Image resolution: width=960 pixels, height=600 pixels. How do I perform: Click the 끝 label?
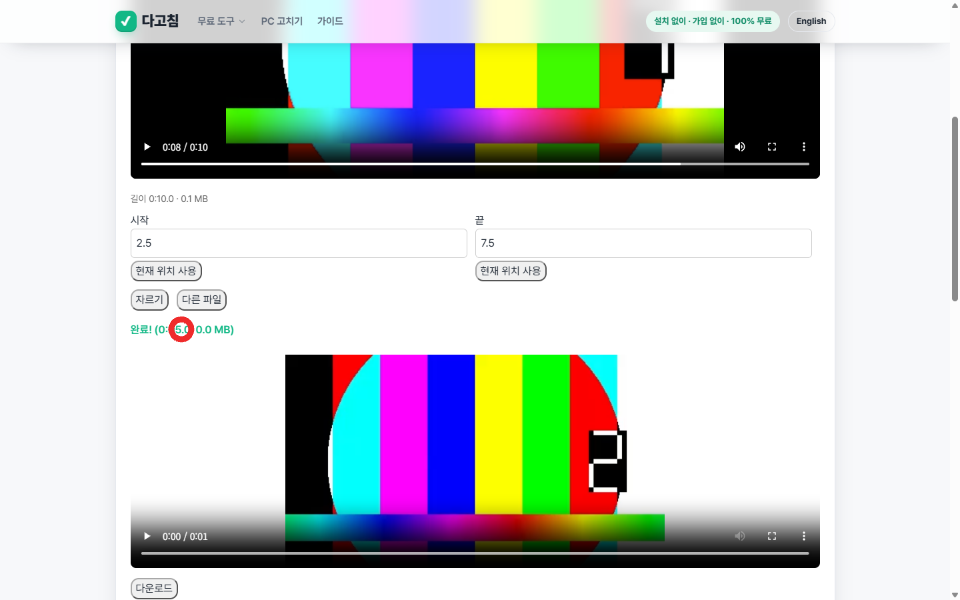point(479,220)
